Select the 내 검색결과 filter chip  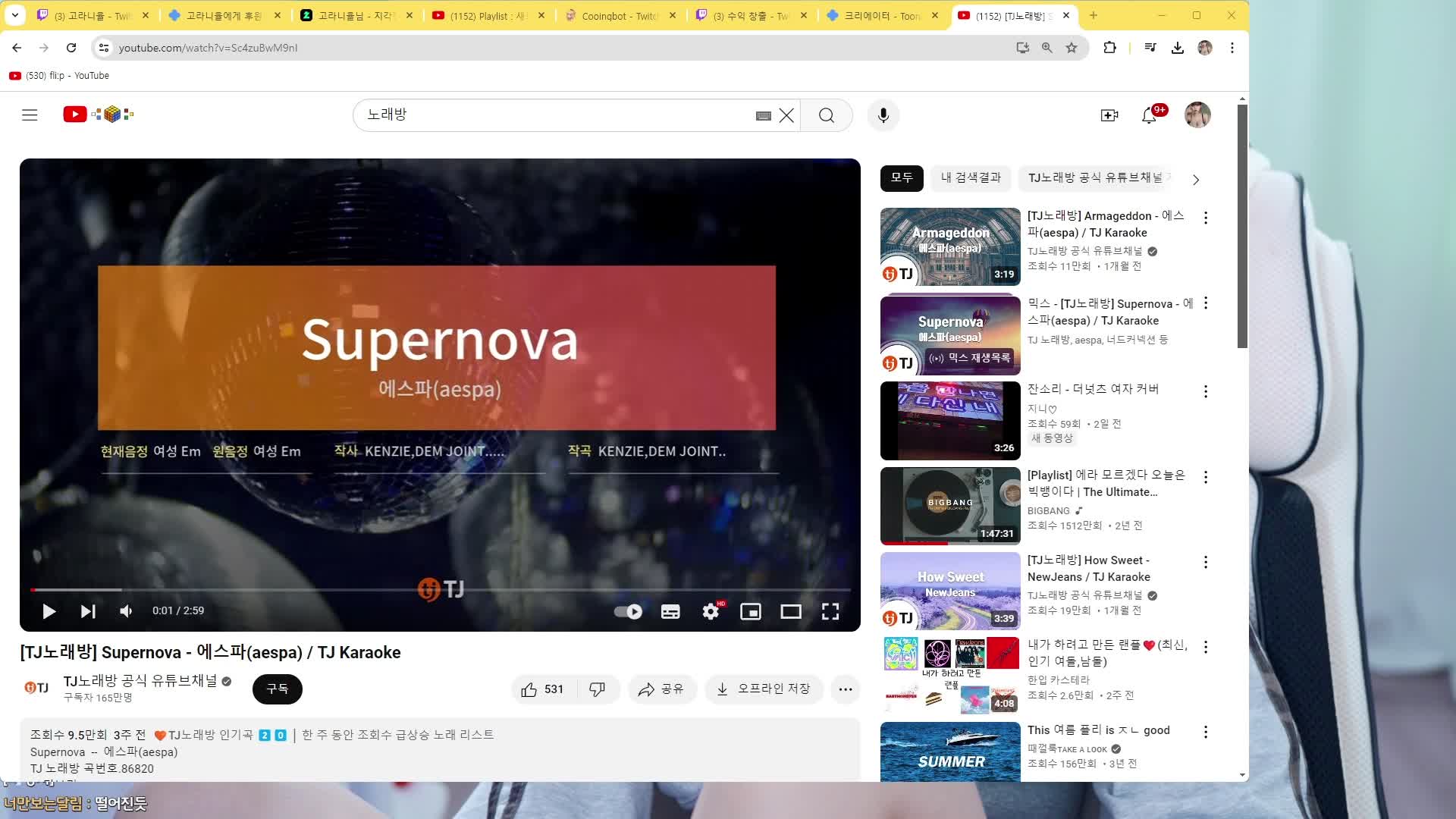point(971,177)
